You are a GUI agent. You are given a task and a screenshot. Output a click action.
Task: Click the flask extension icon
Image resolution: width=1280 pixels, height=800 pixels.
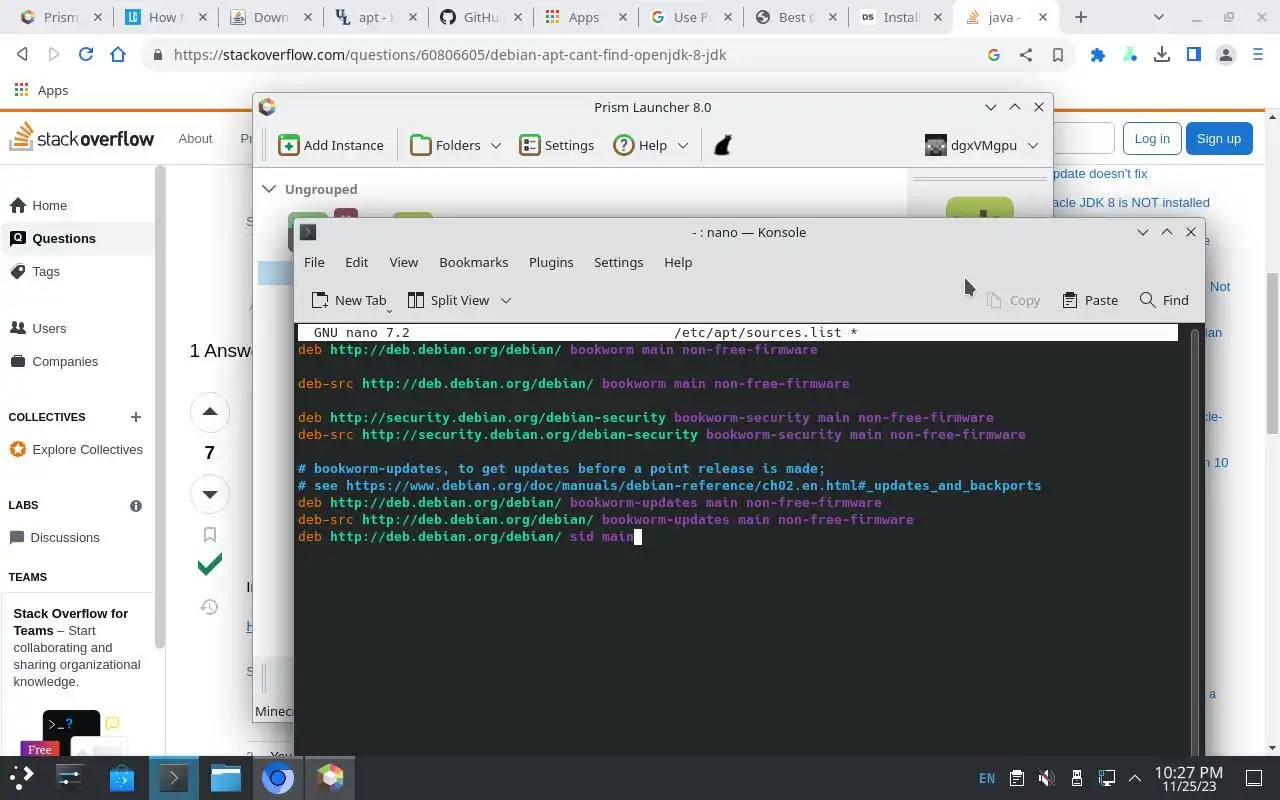1130,55
